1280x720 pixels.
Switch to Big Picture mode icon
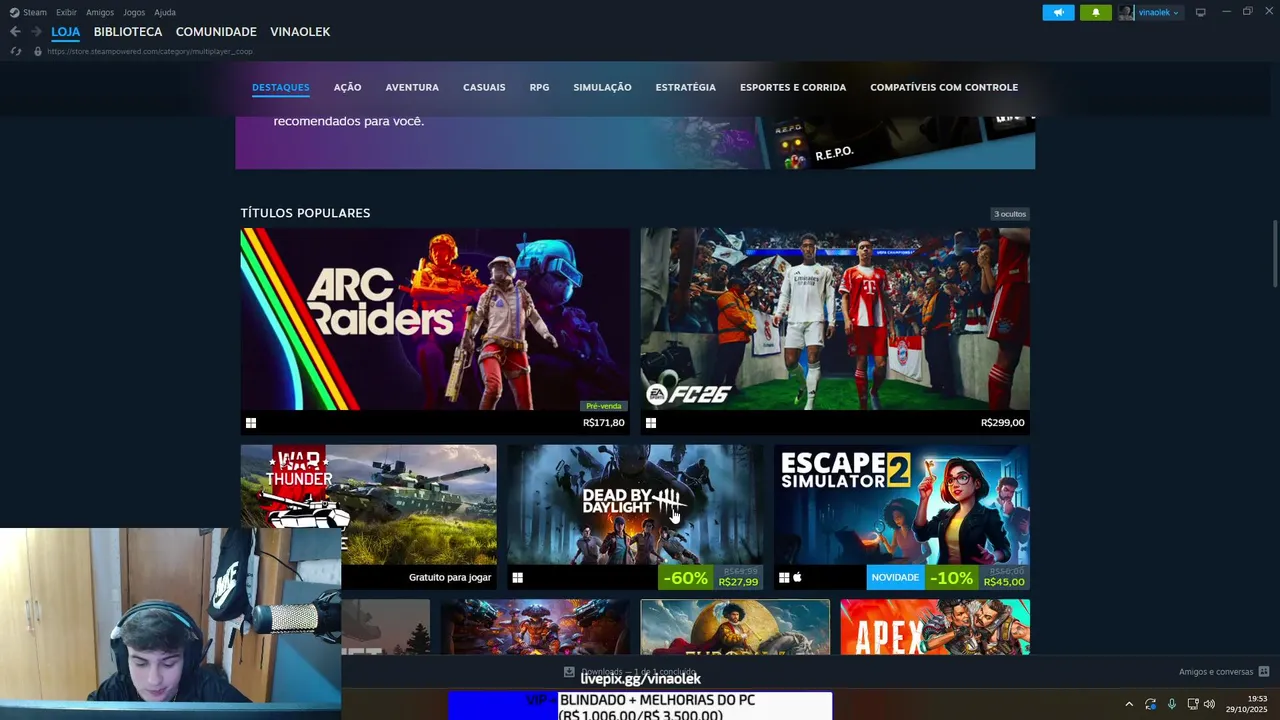[x=1200, y=12]
